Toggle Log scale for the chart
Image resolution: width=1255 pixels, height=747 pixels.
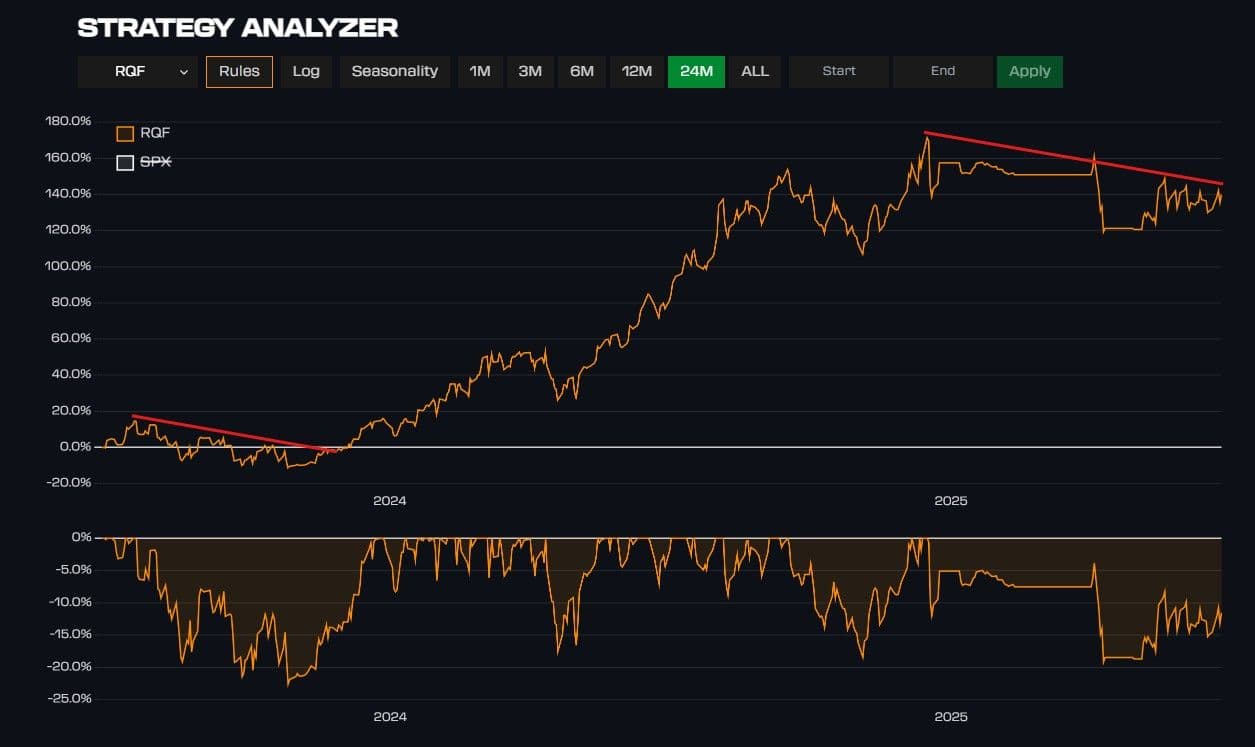tap(306, 71)
